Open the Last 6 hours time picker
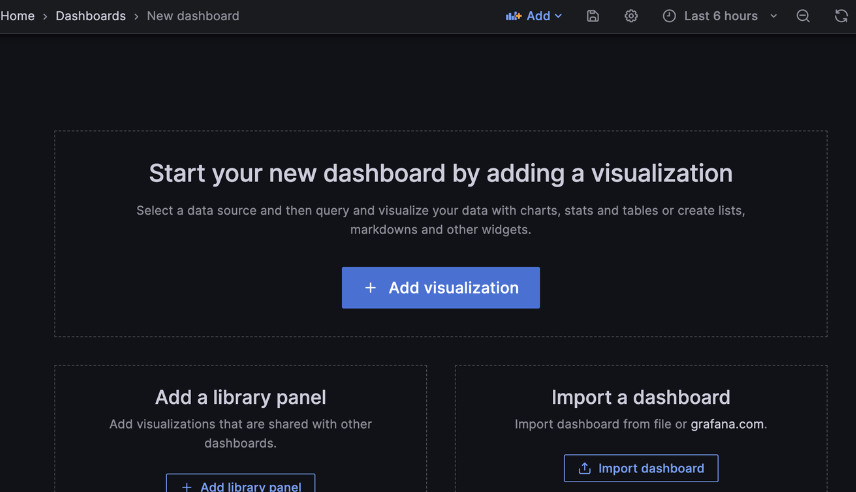Screen dimensions: 856x492 pos(720,16)
